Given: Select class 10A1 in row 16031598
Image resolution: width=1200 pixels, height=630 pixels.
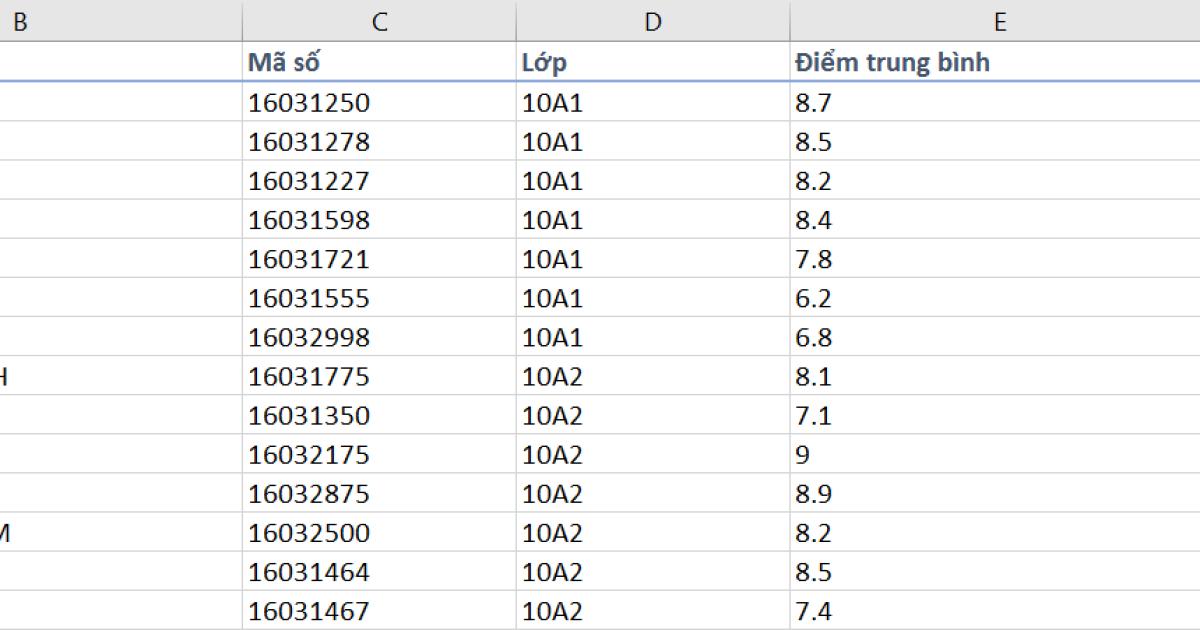Looking at the screenshot, I should click(653, 219).
